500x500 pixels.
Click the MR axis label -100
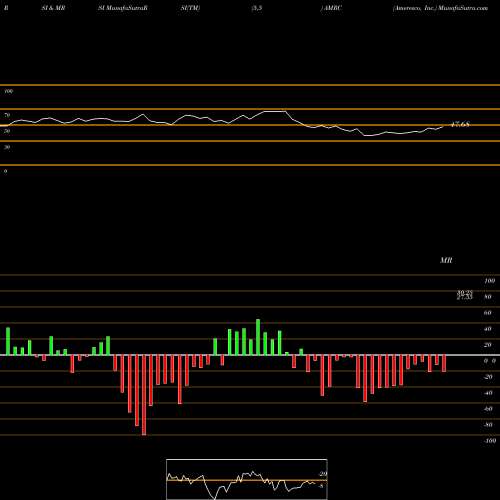pyautogui.click(x=490, y=441)
